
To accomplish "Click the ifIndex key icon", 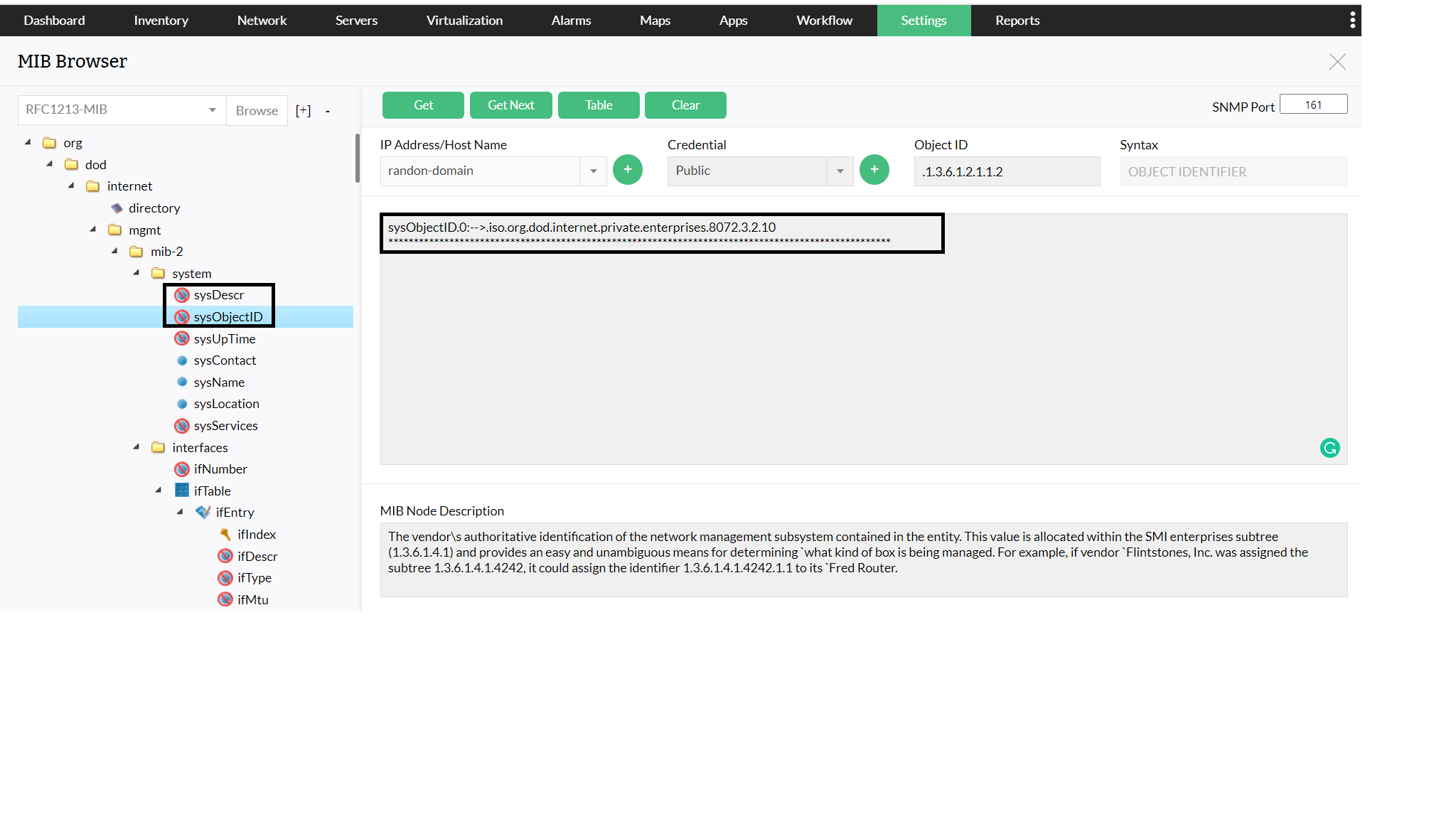I will tap(225, 535).
